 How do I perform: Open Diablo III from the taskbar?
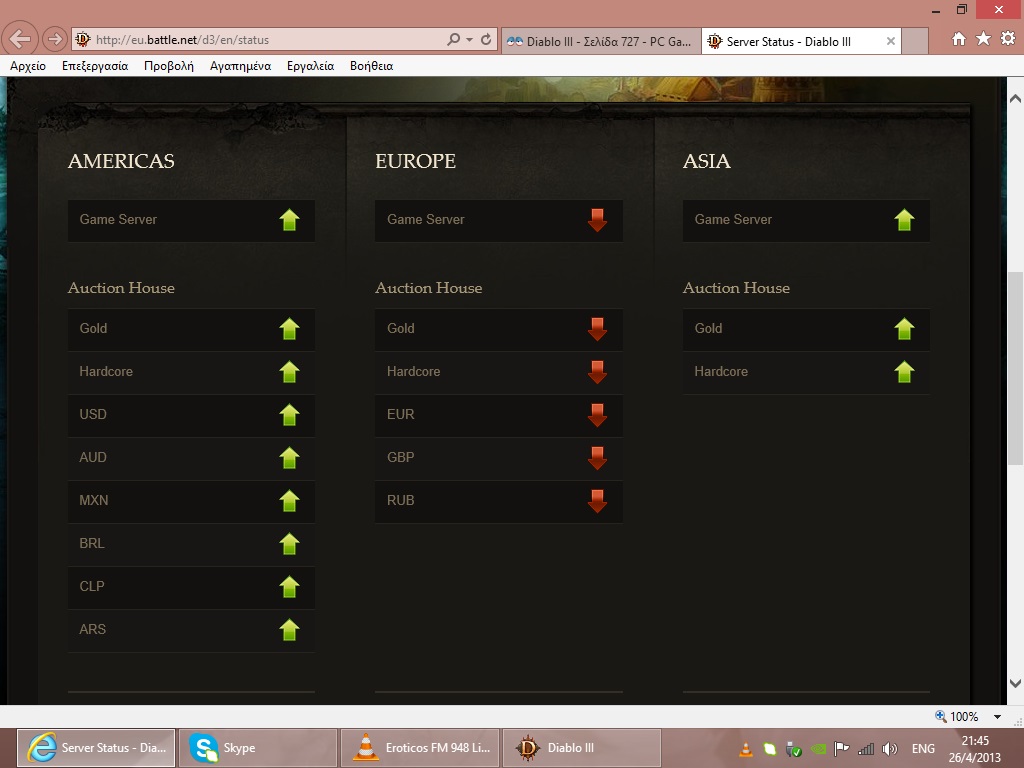pyautogui.click(x=582, y=748)
